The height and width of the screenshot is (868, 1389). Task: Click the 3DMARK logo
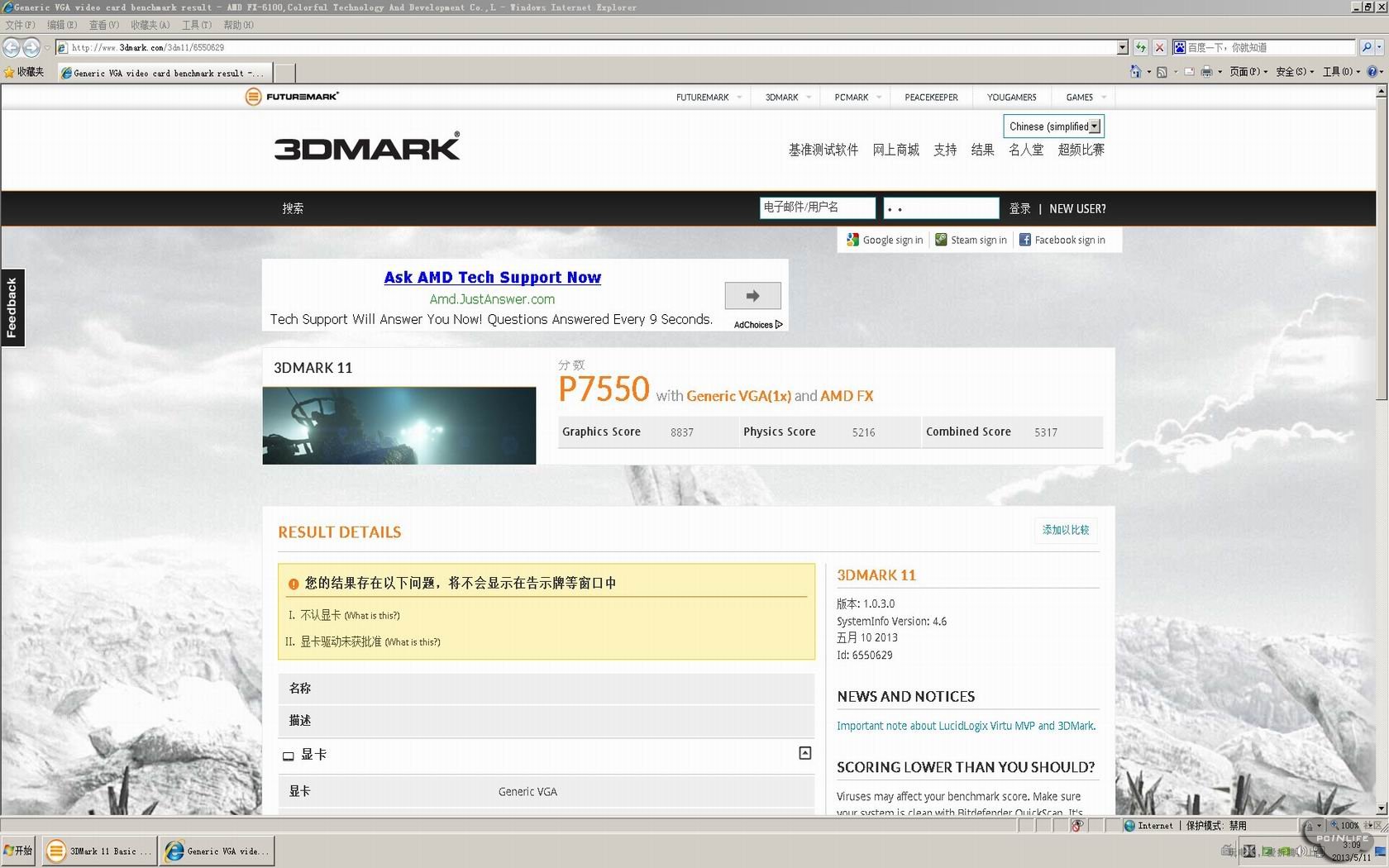click(x=367, y=146)
